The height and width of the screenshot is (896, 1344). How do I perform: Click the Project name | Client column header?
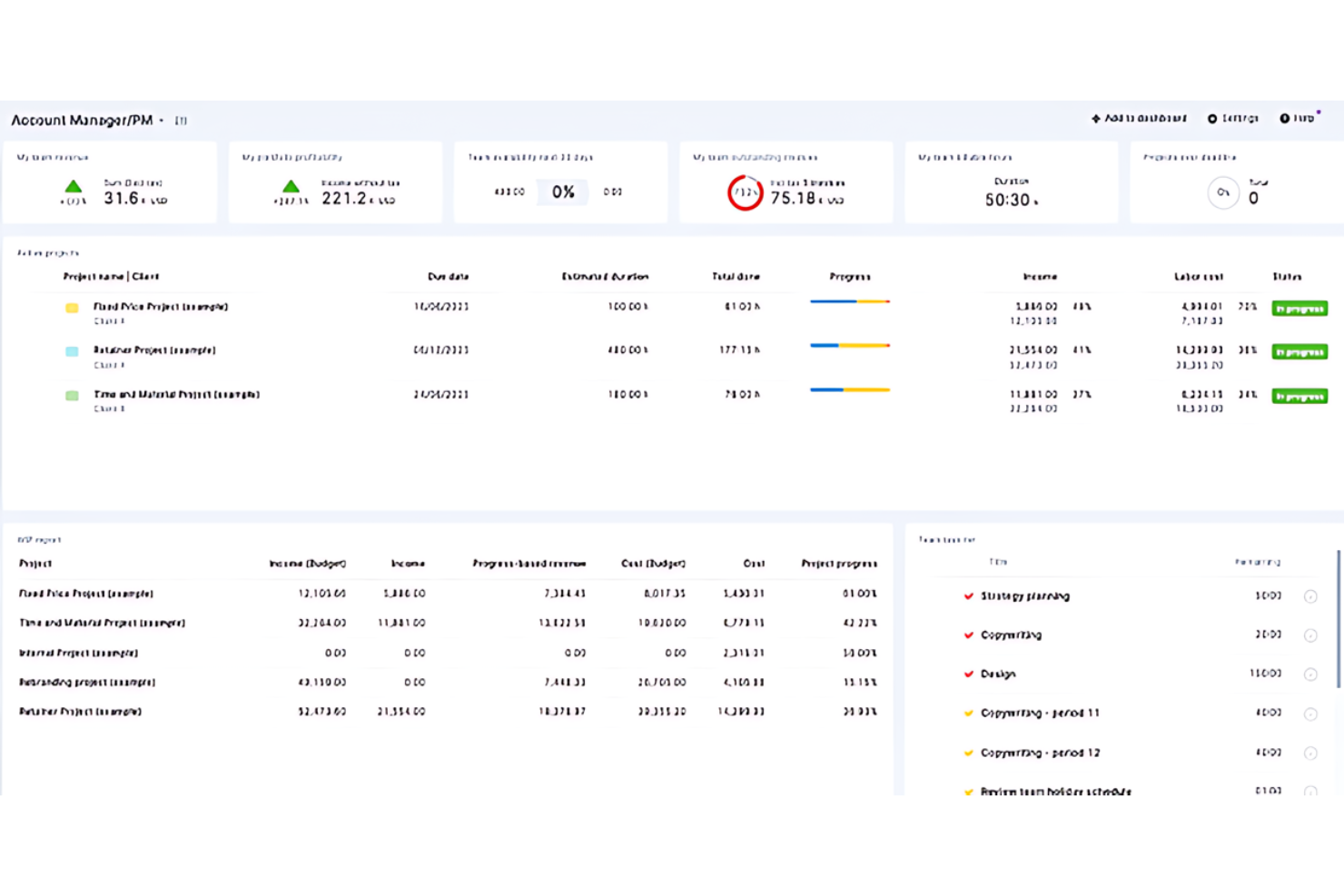(x=111, y=277)
